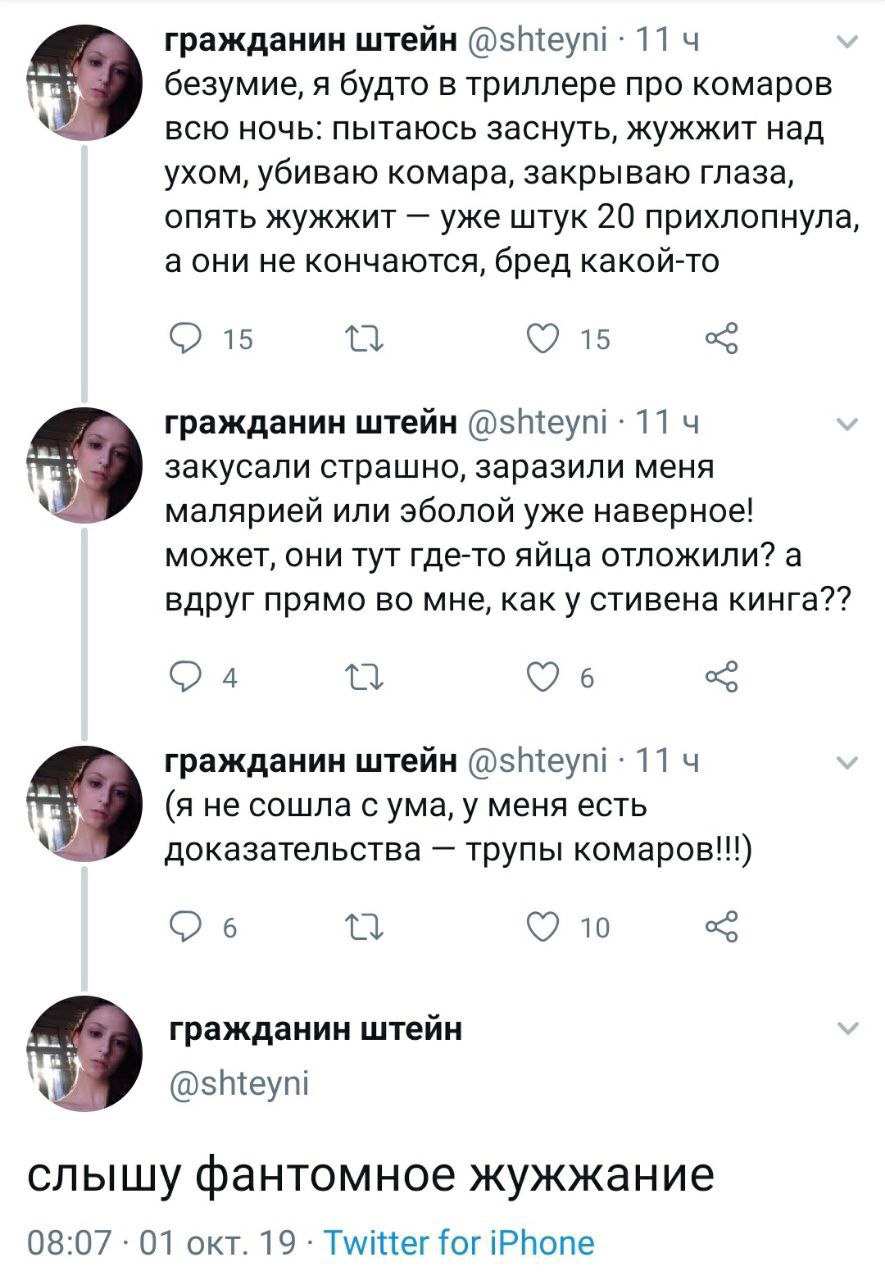
Task: Open the Twitter for iPhone link
Action: click(459, 1243)
